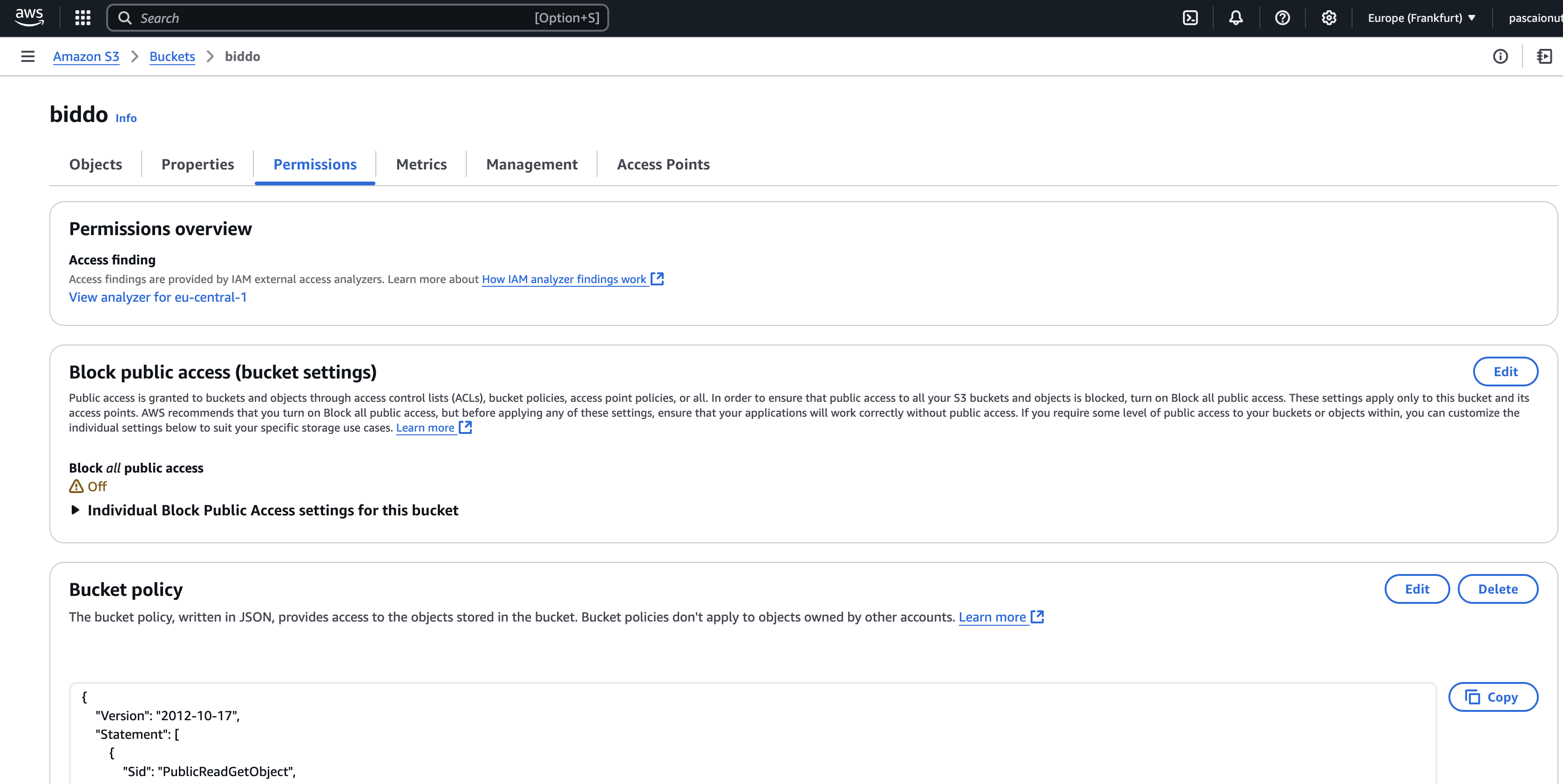This screenshot has width=1563, height=784.
Task: Go to Amazon S3 breadcrumb link
Action: point(86,56)
